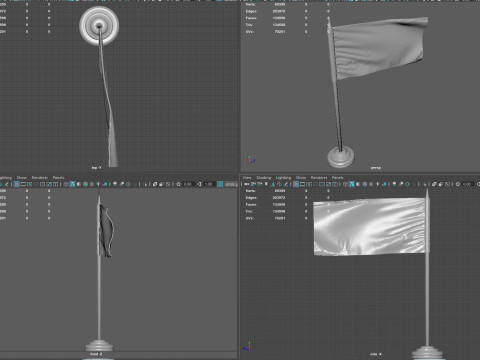Toggle color management button in front view toolbar
Viewport: 480px width, 360px height.
220,184
